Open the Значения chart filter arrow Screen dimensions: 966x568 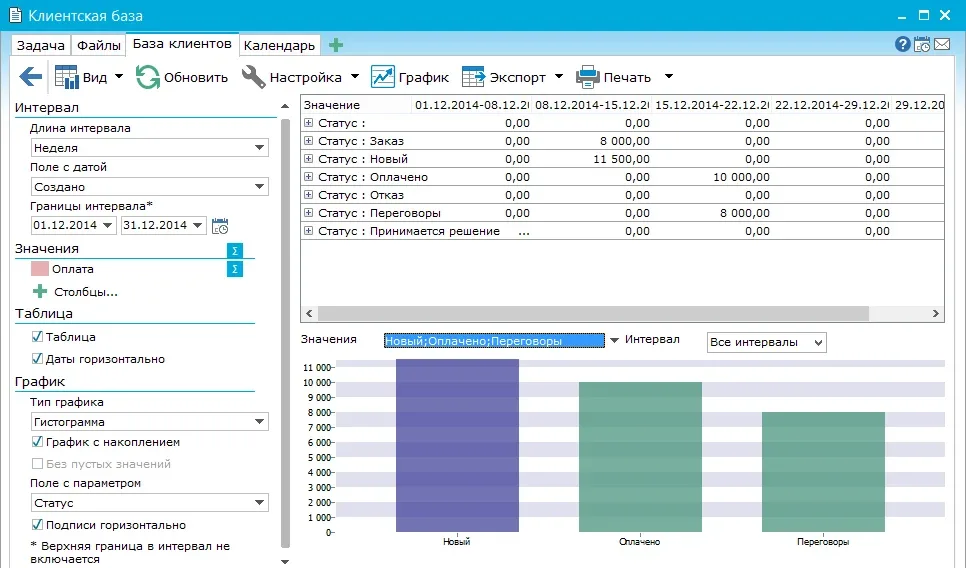614,340
